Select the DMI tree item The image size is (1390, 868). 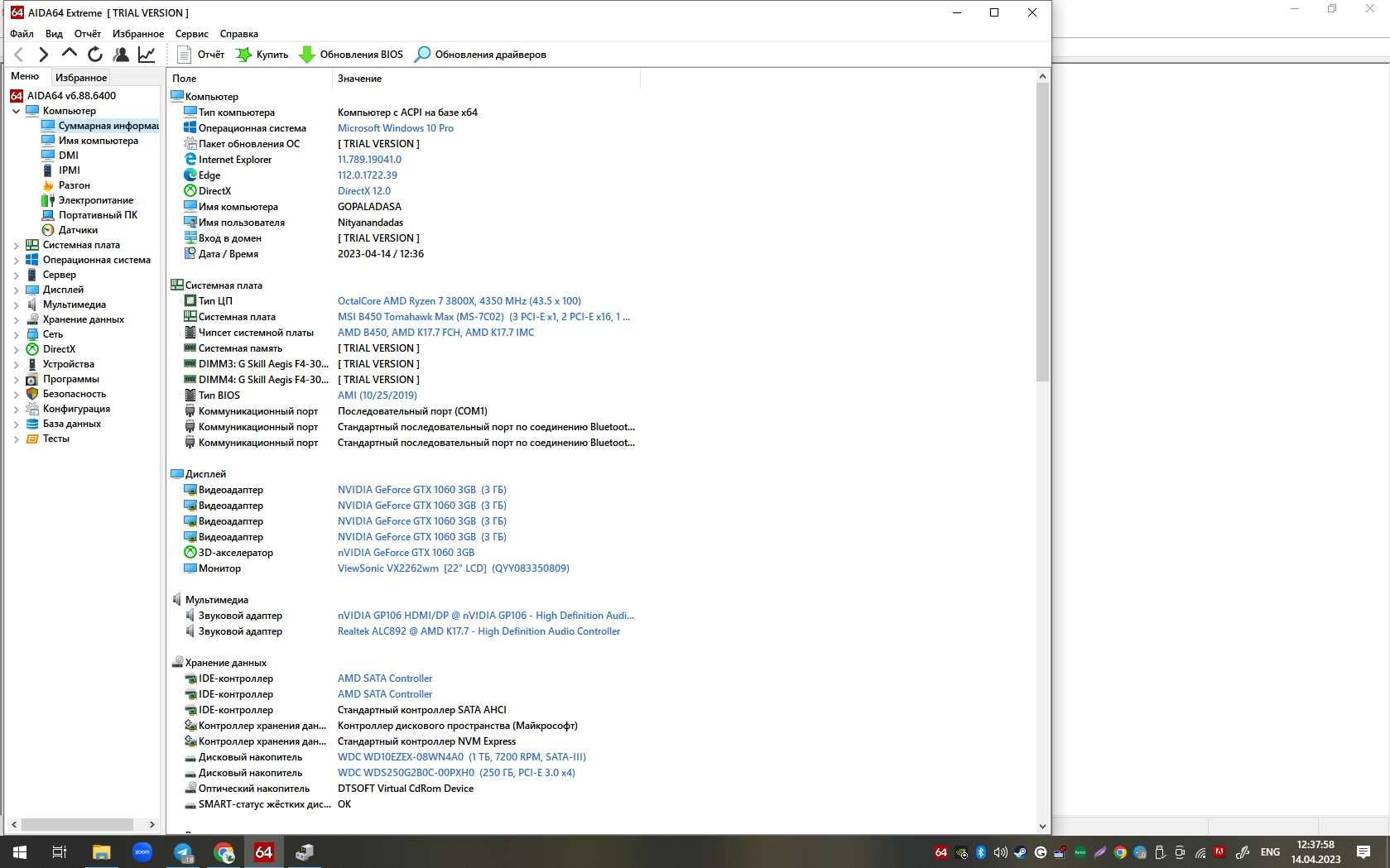click(x=60, y=156)
